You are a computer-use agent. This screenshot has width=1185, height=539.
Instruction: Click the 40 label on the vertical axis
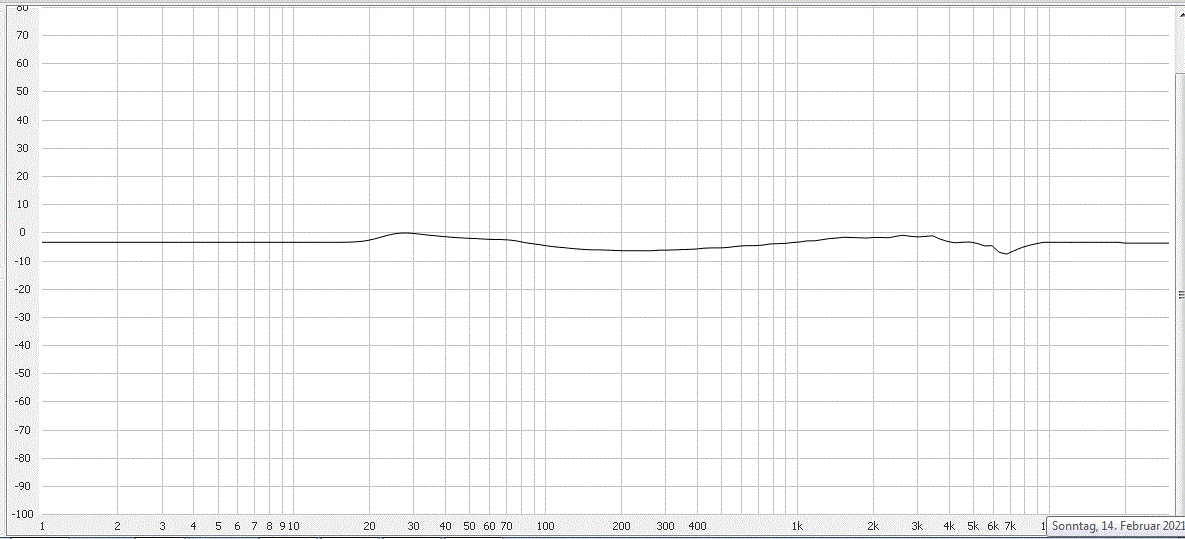20,121
